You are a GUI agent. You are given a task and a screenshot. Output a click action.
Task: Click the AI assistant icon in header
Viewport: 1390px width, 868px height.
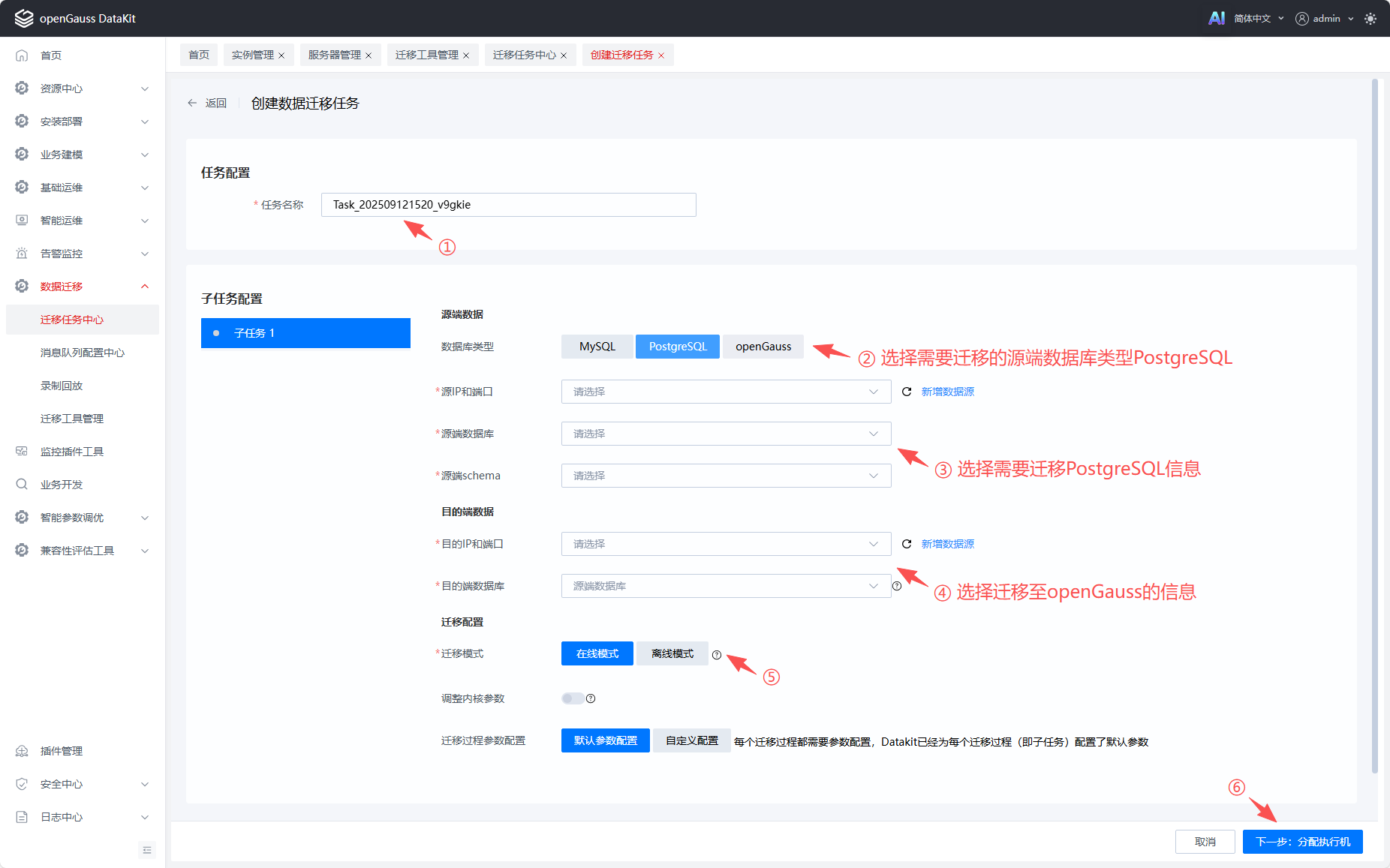pyautogui.click(x=1216, y=18)
